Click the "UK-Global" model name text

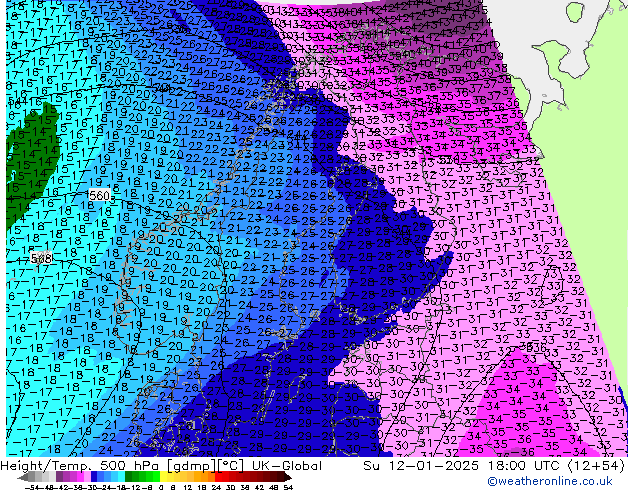click(287, 466)
